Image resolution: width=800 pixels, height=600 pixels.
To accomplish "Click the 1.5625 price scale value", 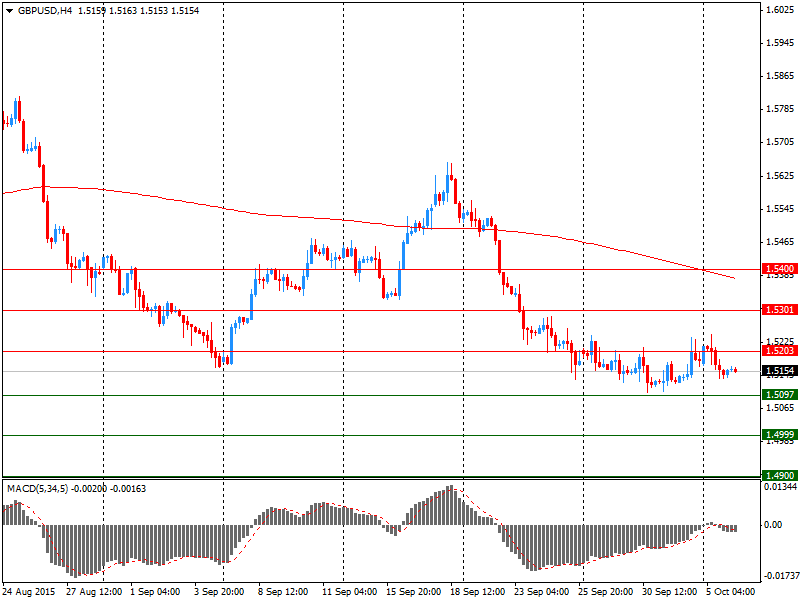I will coord(780,176).
